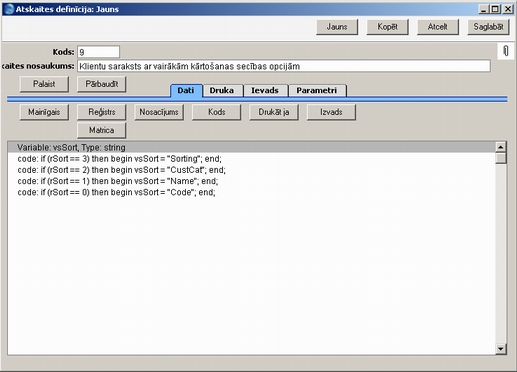Viewport: 517px width, 372px height.
Task: Switch to the Dati tab
Action: point(186,90)
